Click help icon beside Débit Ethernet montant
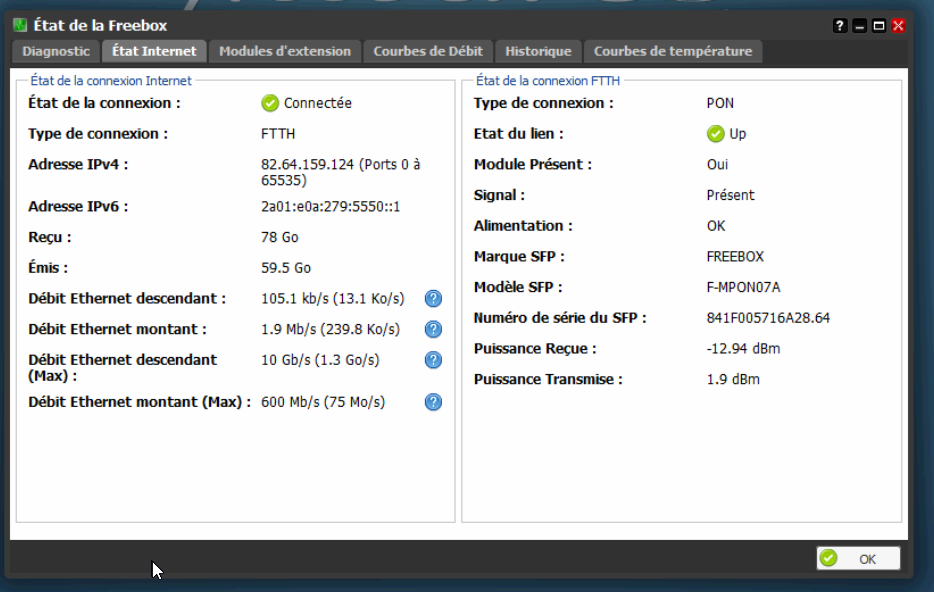The width and height of the screenshot is (934, 592). (x=433, y=329)
